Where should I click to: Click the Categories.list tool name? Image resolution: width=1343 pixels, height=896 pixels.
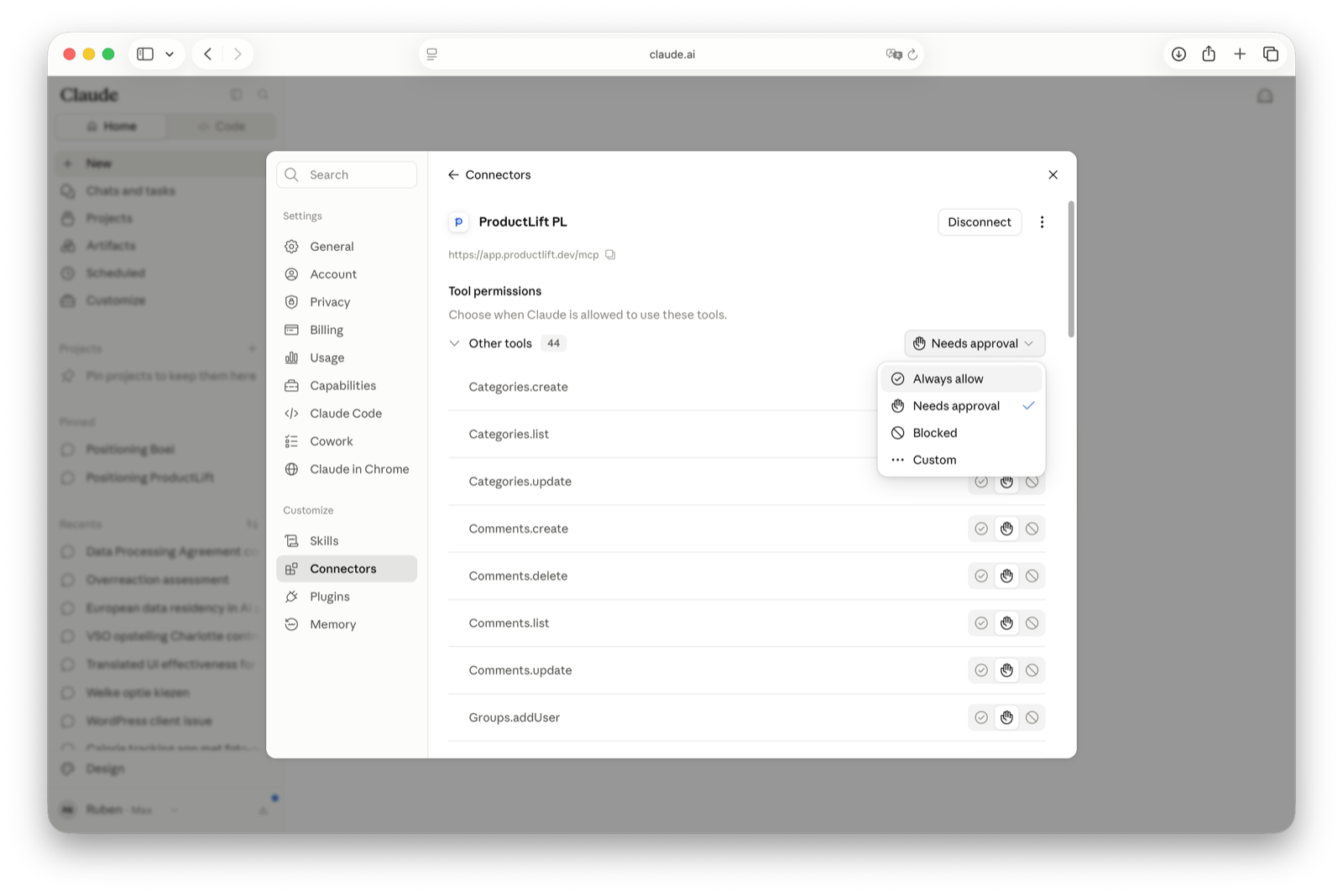click(x=509, y=435)
